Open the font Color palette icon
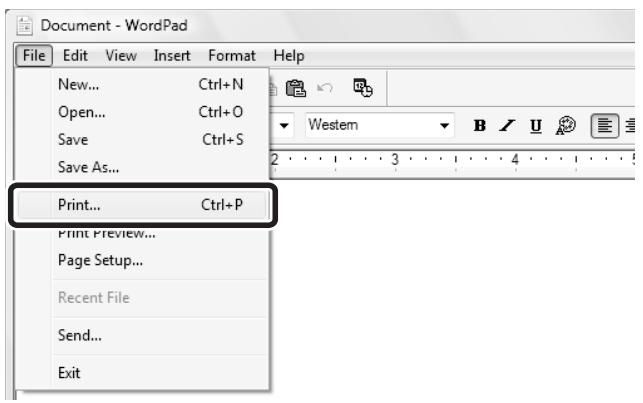The width and height of the screenshot is (643, 403). (565, 125)
